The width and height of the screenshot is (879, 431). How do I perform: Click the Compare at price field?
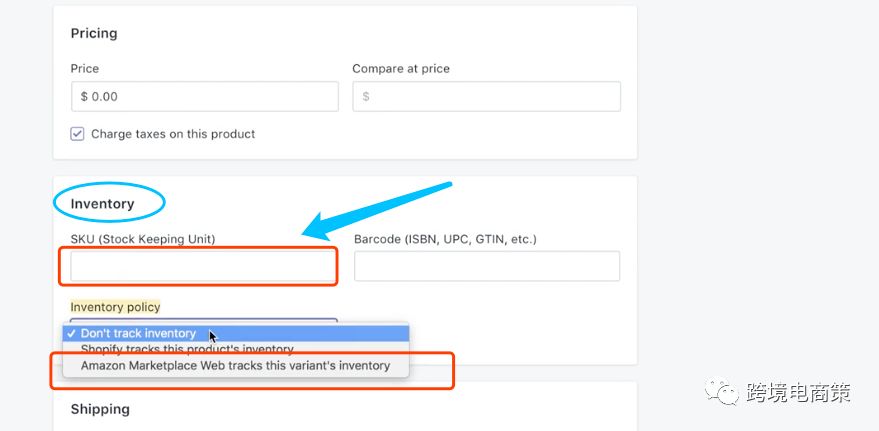pyautogui.click(x=486, y=96)
